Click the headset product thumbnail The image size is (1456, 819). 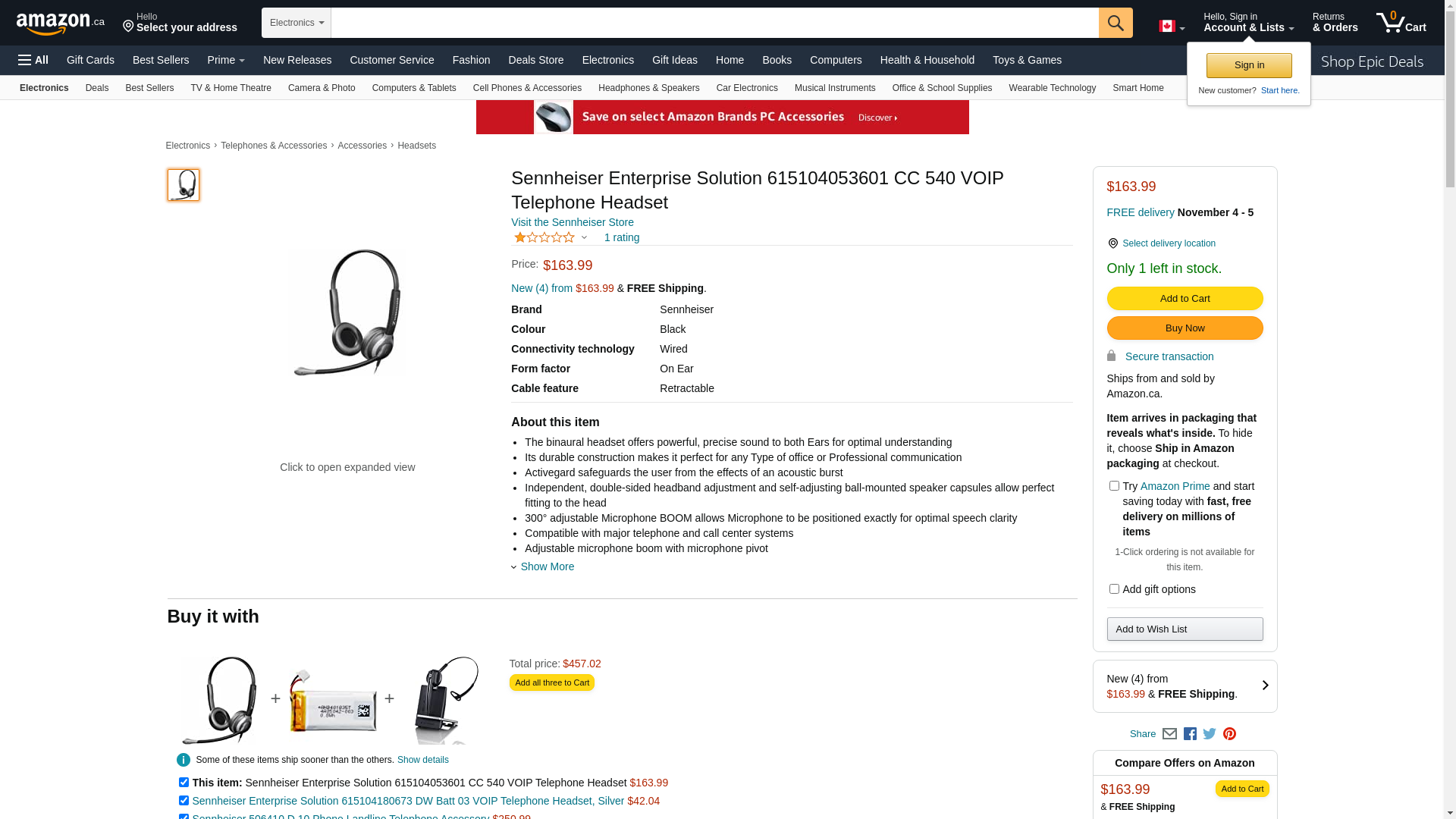(x=184, y=185)
